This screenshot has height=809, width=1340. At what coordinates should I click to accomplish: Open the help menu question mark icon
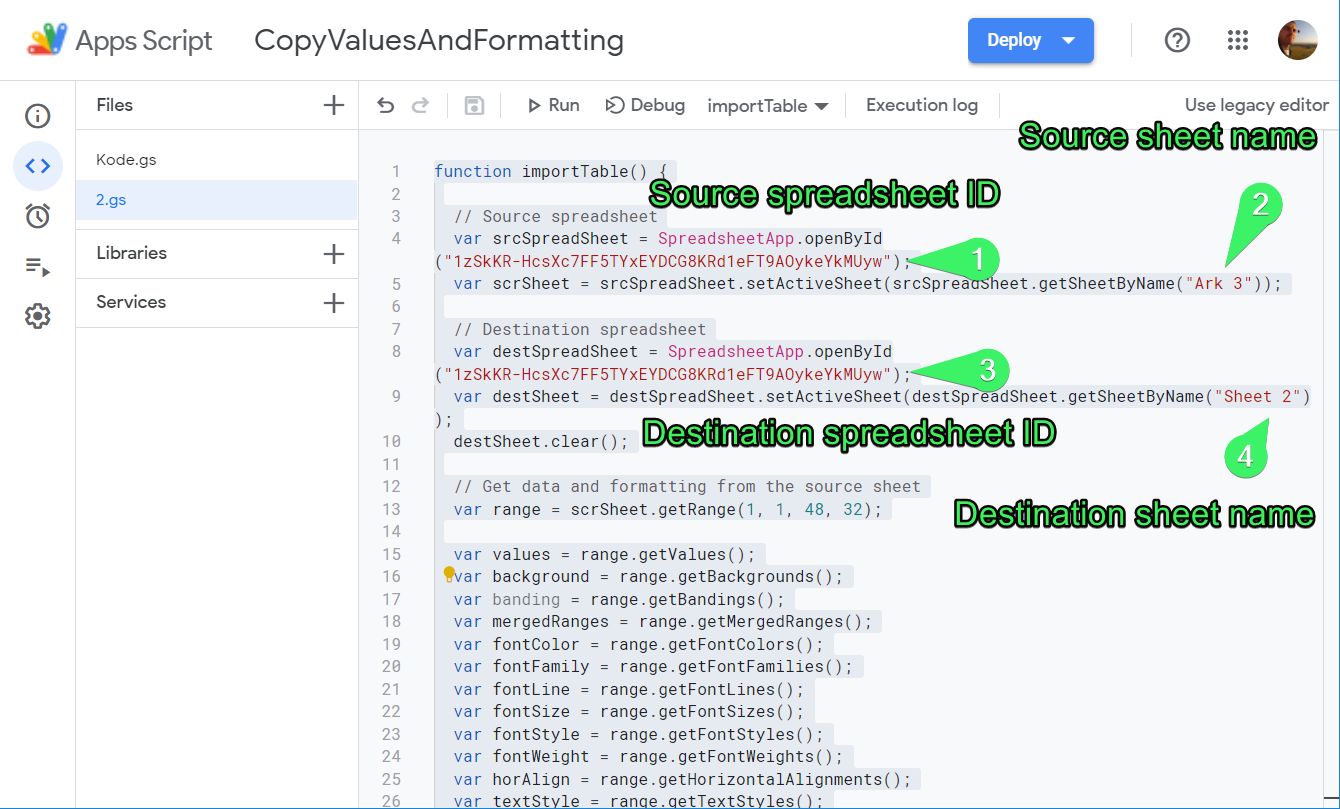click(x=1177, y=40)
